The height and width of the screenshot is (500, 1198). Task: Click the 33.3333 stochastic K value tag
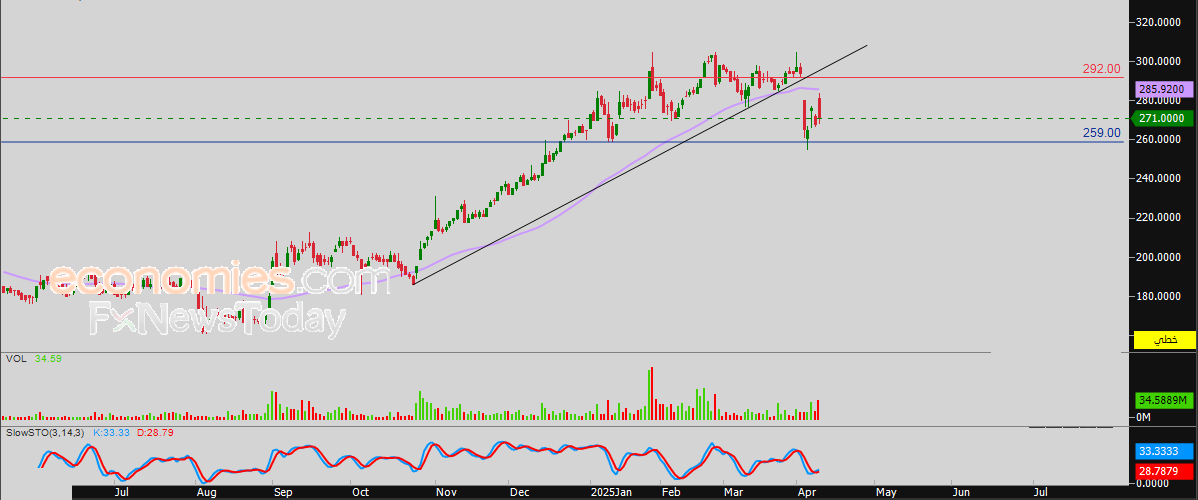pos(1163,452)
